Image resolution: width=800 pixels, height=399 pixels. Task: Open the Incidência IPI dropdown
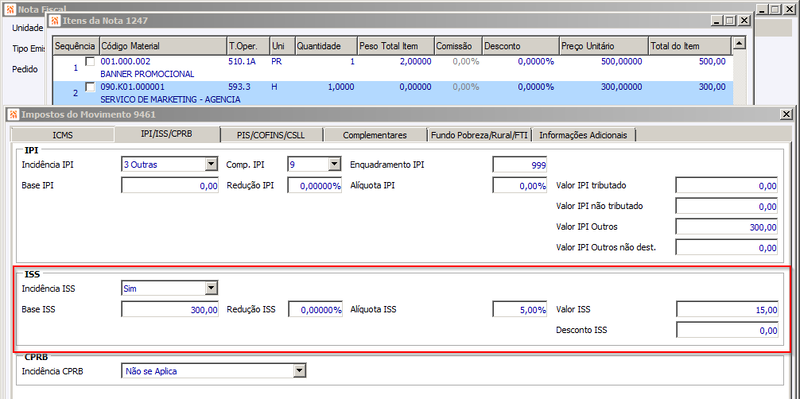[x=211, y=165]
